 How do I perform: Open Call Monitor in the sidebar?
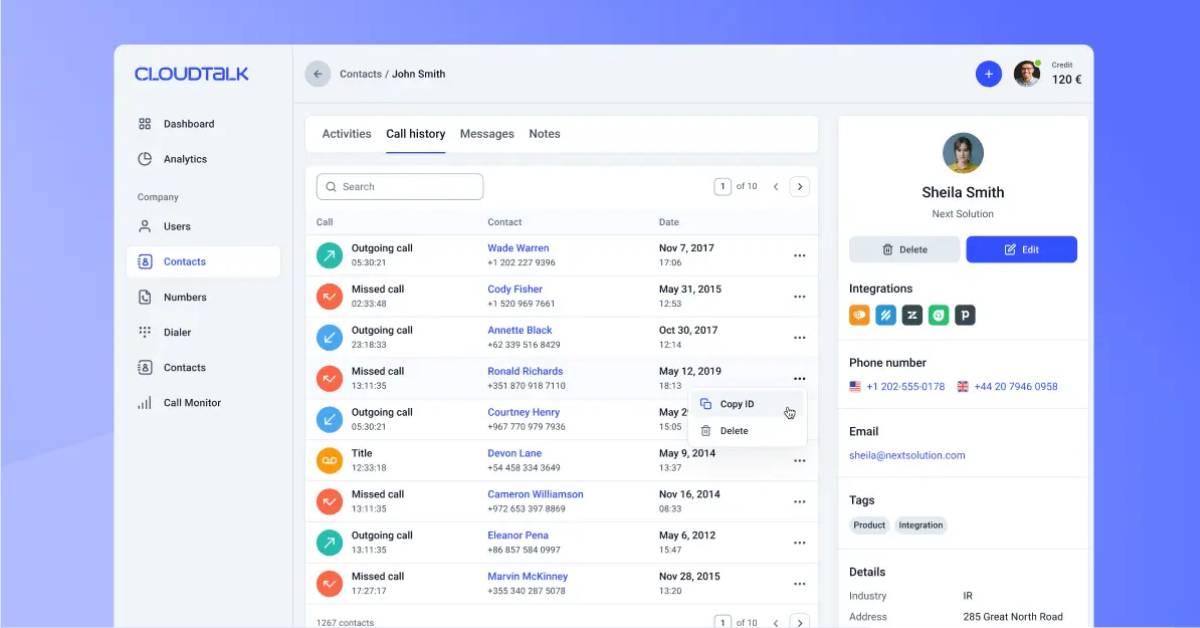tap(192, 403)
